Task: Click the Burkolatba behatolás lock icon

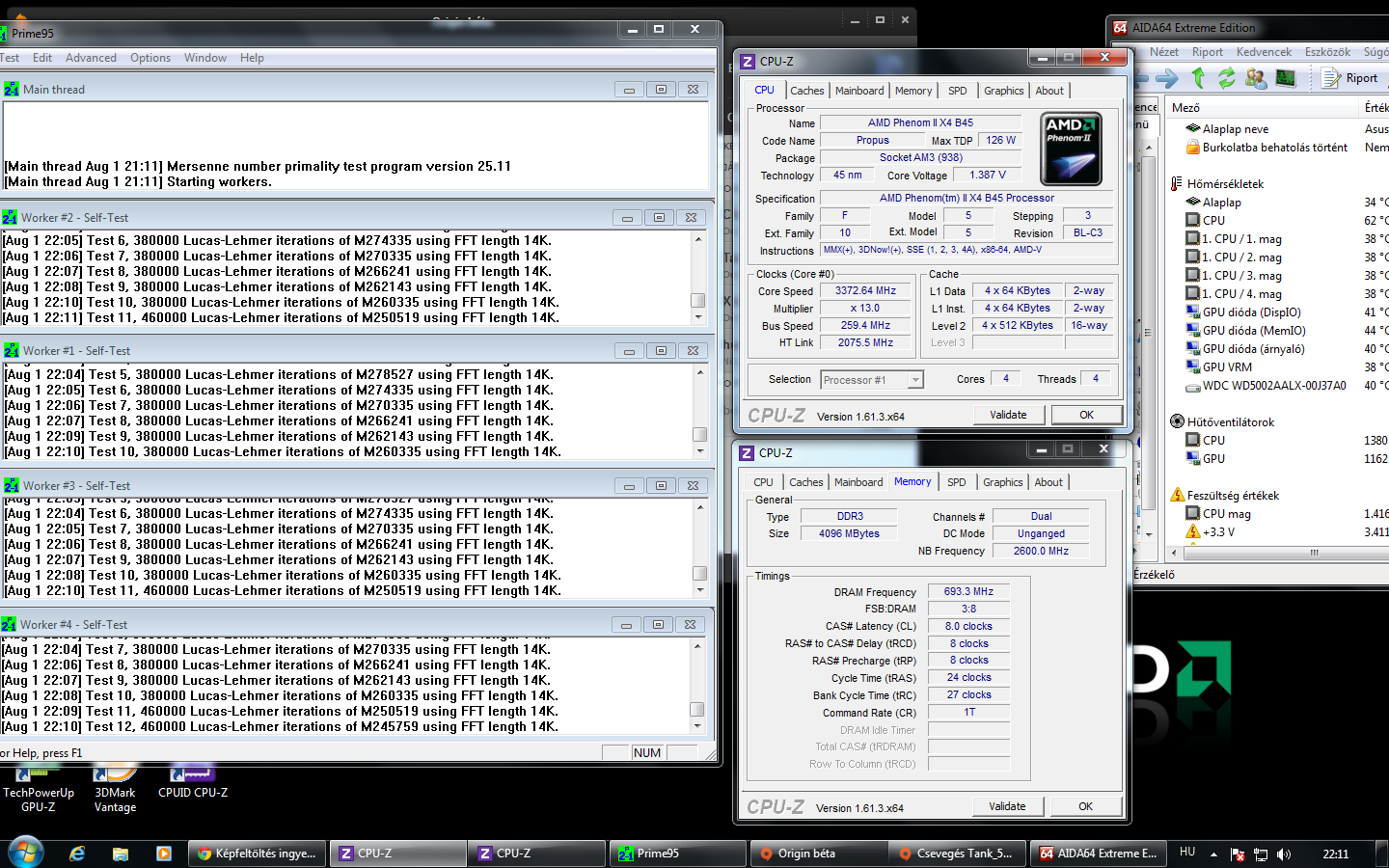Action: [x=1193, y=147]
